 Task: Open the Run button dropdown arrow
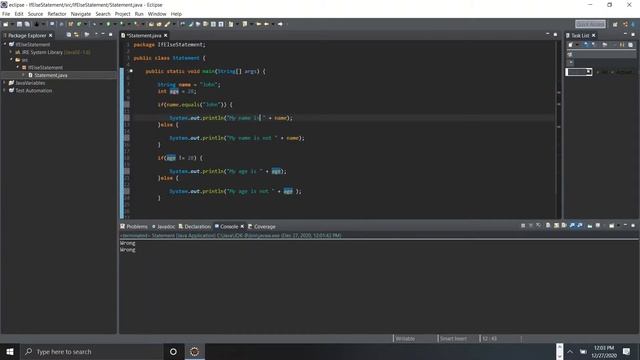click(114, 24)
